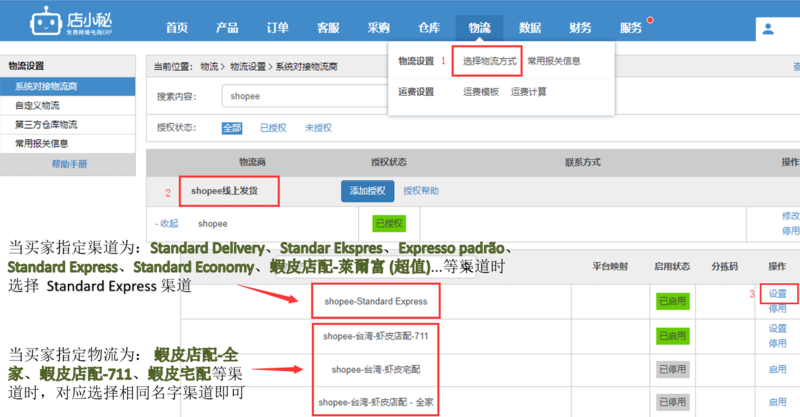Filter authorization status by 已授权
This screenshot has height=417, width=800.
click(273, 128)
